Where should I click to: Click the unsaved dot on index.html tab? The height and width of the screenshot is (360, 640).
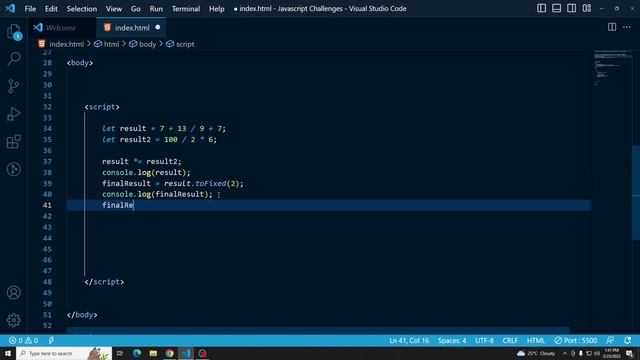(x=158, y=27)
